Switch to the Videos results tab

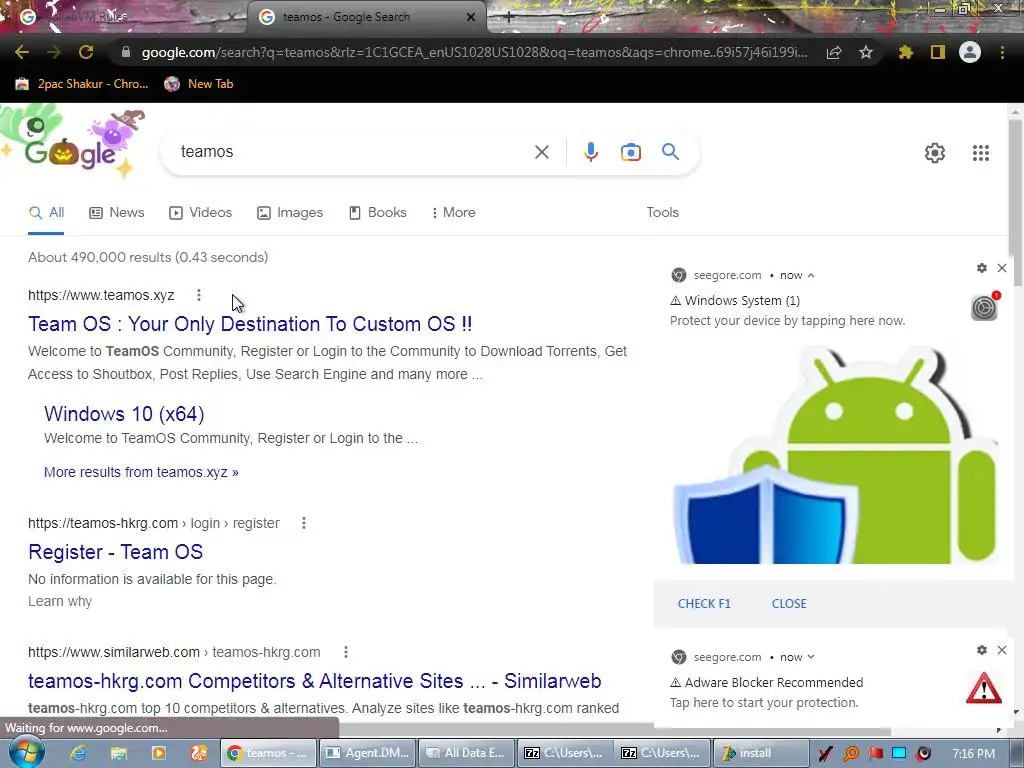coord(200,212)
